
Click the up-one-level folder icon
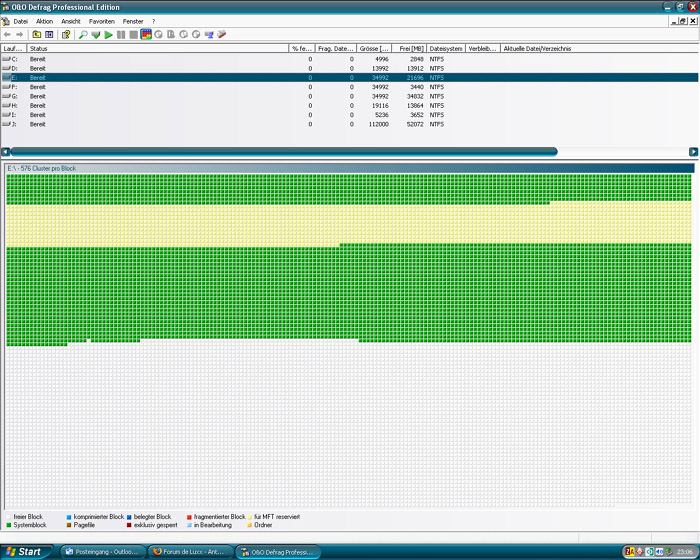tap(37, 34)
